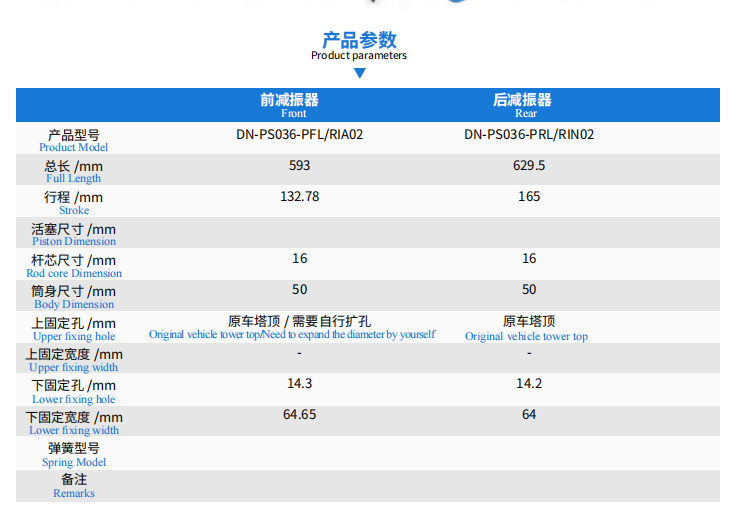This screenshot has height=523, width=738.
Task: Click the 杆芯尺寸 Rod core Dimension label
Action: click(x=74, y=266)
